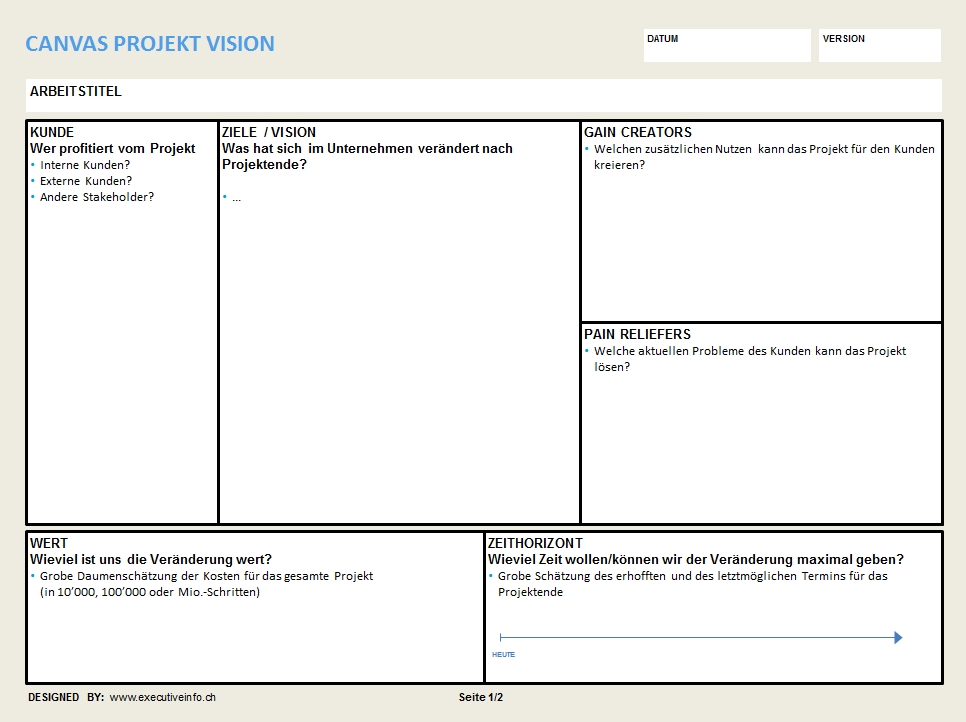Select the PAIN RELIEFERS heading
Screen dimensions: 966x722
click(637, 335)
